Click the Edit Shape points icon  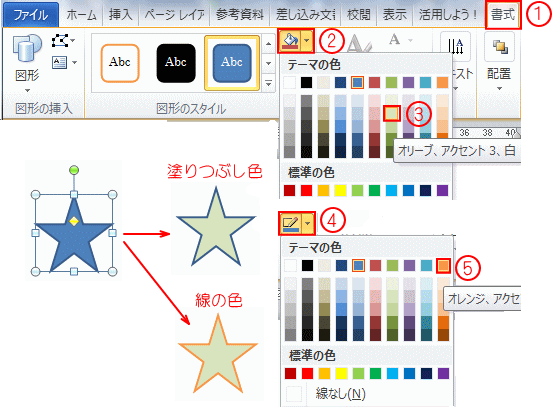tap(60, 40)
